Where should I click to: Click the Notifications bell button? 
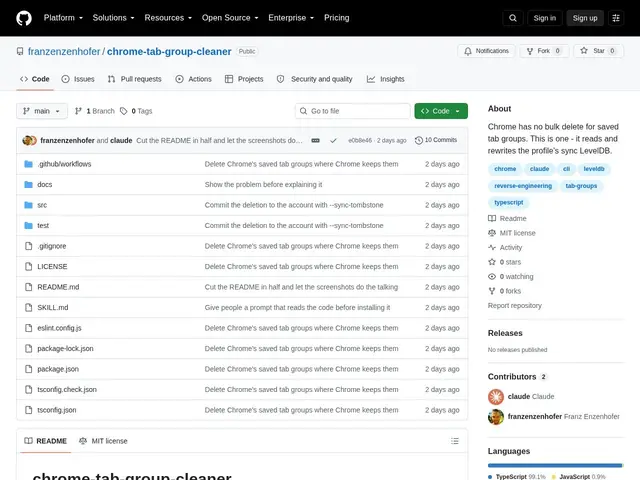click(x=486, y=51)
